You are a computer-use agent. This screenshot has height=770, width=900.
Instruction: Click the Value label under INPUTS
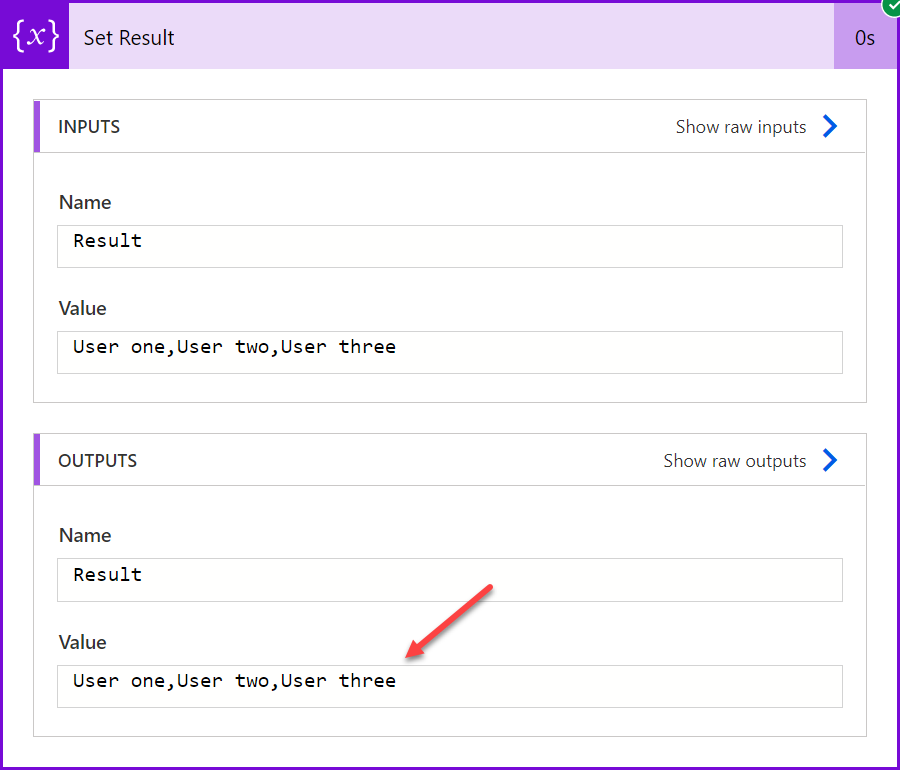[x=83, y=308]
